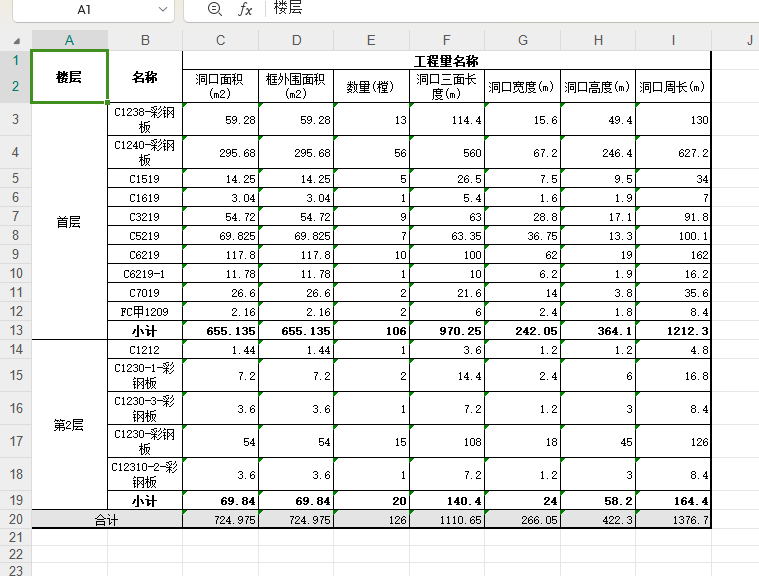759x576 pixels.
Task: Select column I header
Action: coord(673,40)
